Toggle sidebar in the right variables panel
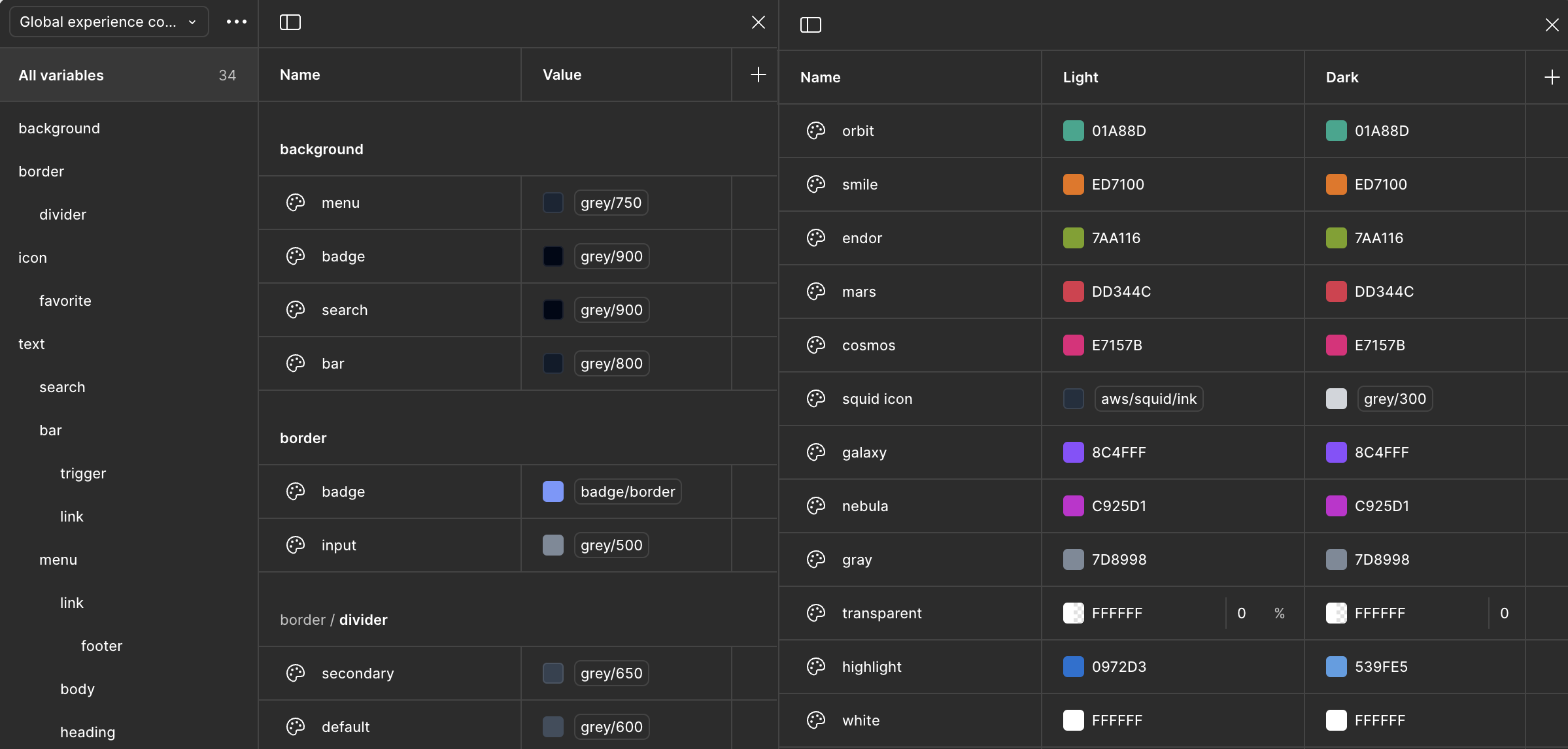 [811, 25]
